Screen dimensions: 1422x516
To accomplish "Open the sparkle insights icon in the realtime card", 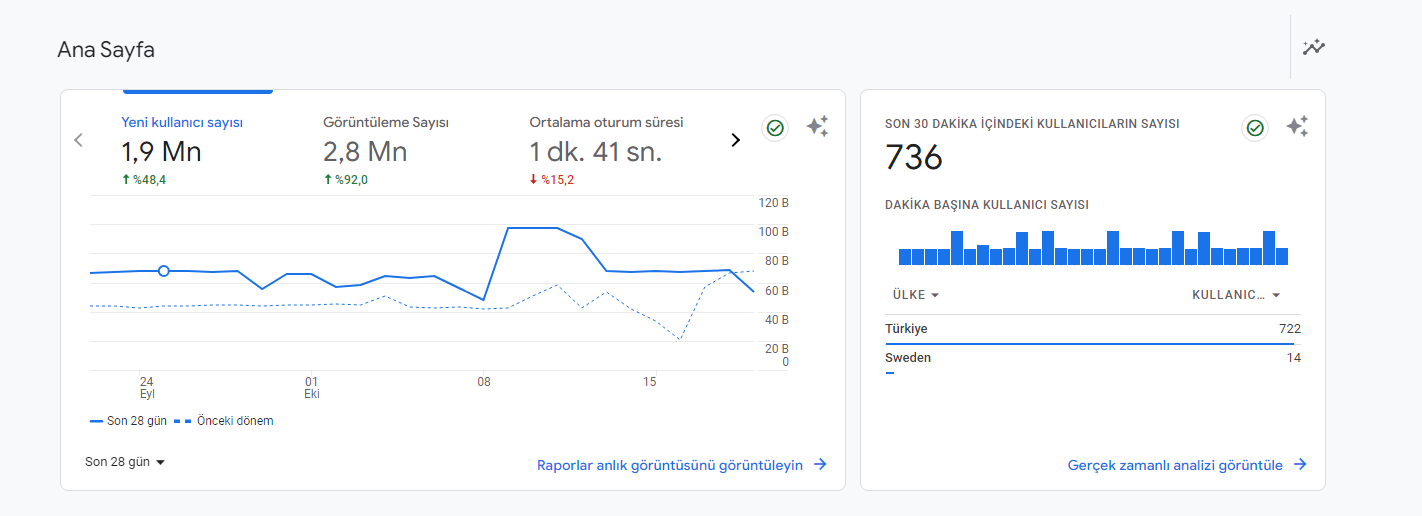I will click(1297, 127).
